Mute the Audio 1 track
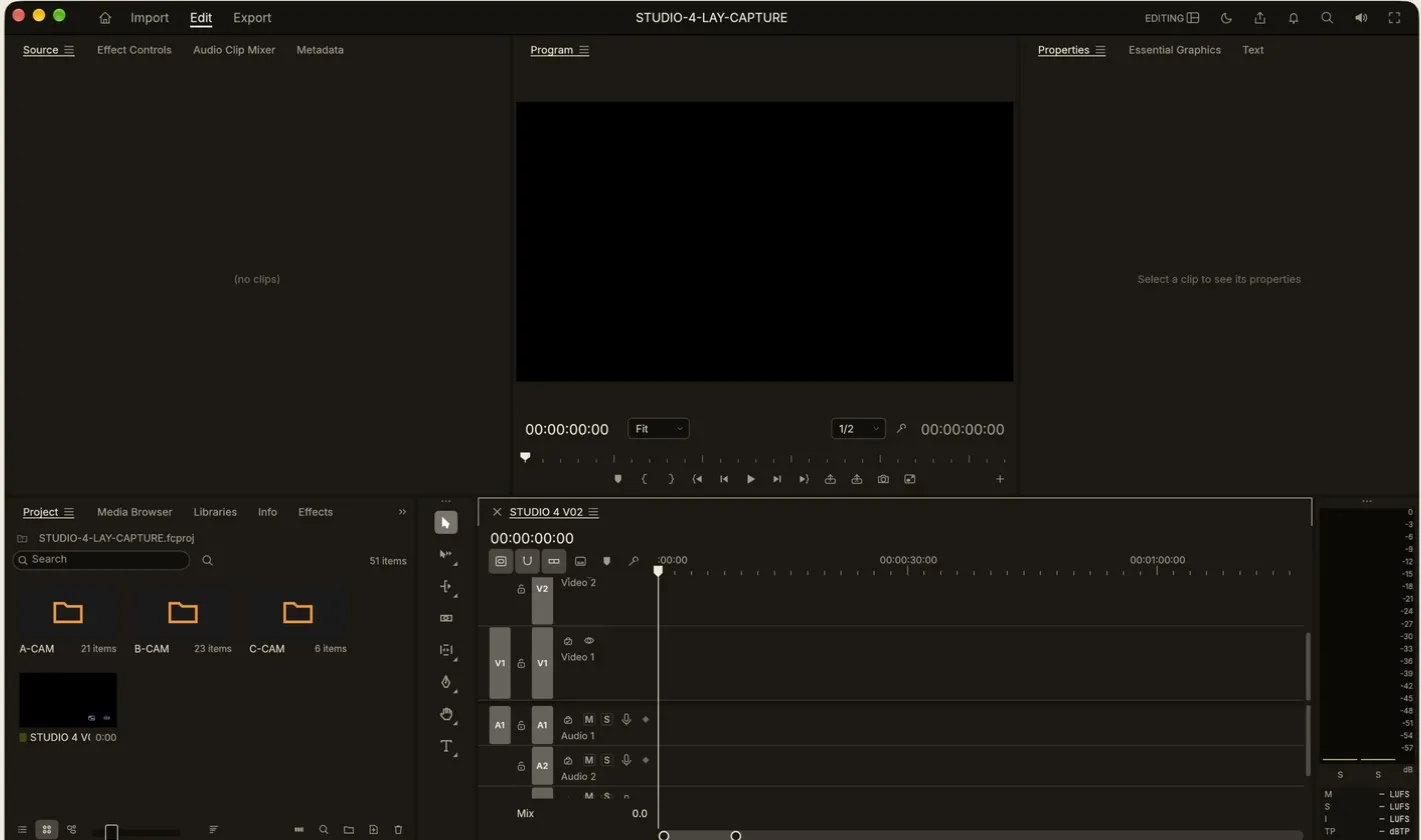The height and width of the screenshot is (840, 1421). [x=589, y=719]
